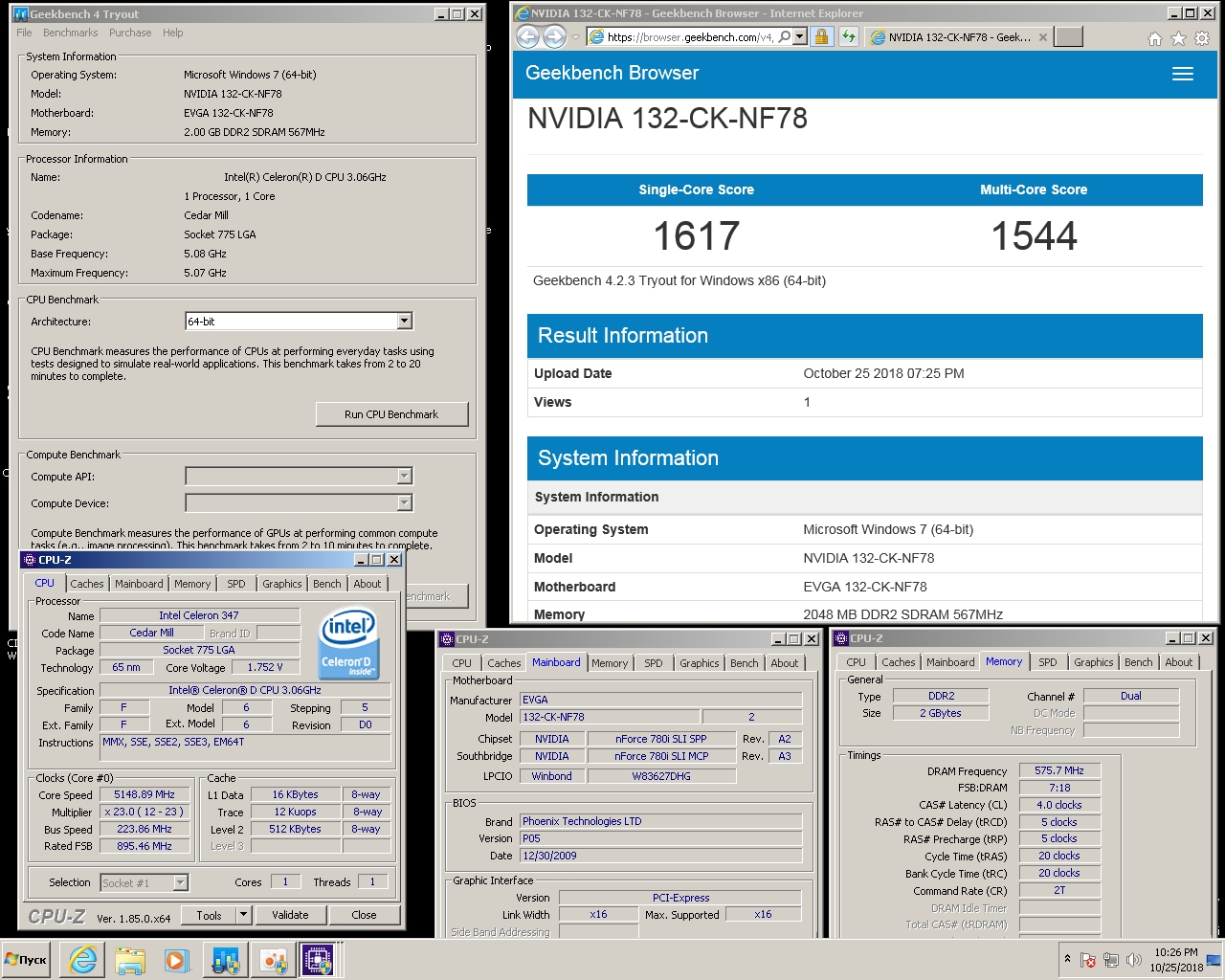Open a new blank IE tab
Image resolution: width=1225 pixels, height=980 pixels.
(x=1068, y=36)
